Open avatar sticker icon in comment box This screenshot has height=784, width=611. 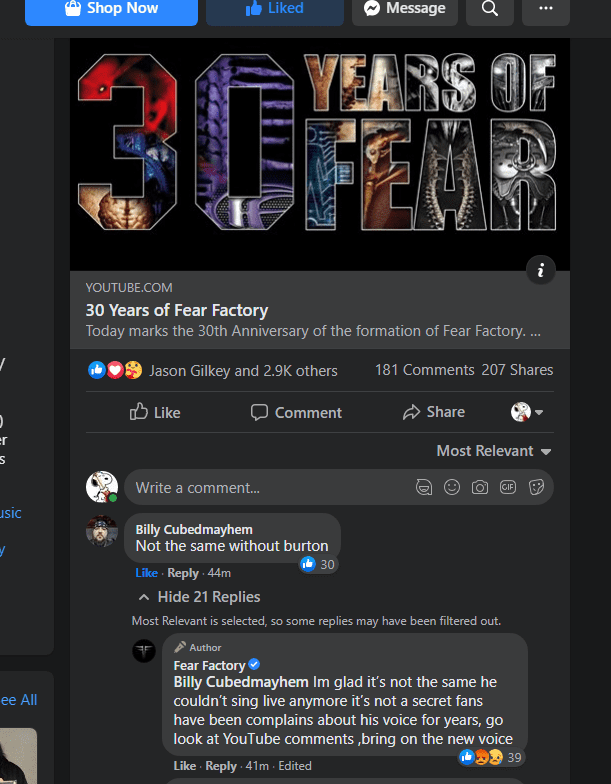[424, 487]
